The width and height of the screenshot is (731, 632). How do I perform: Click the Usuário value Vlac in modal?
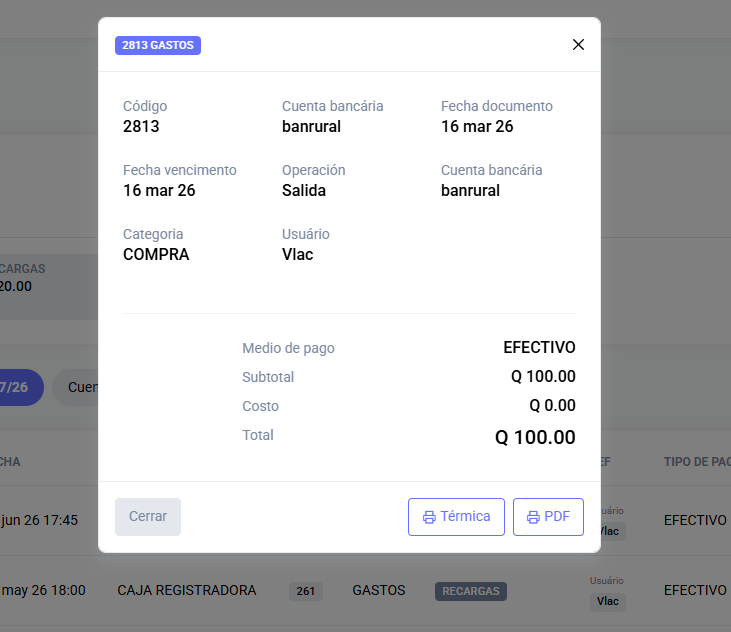coord(297,254)
